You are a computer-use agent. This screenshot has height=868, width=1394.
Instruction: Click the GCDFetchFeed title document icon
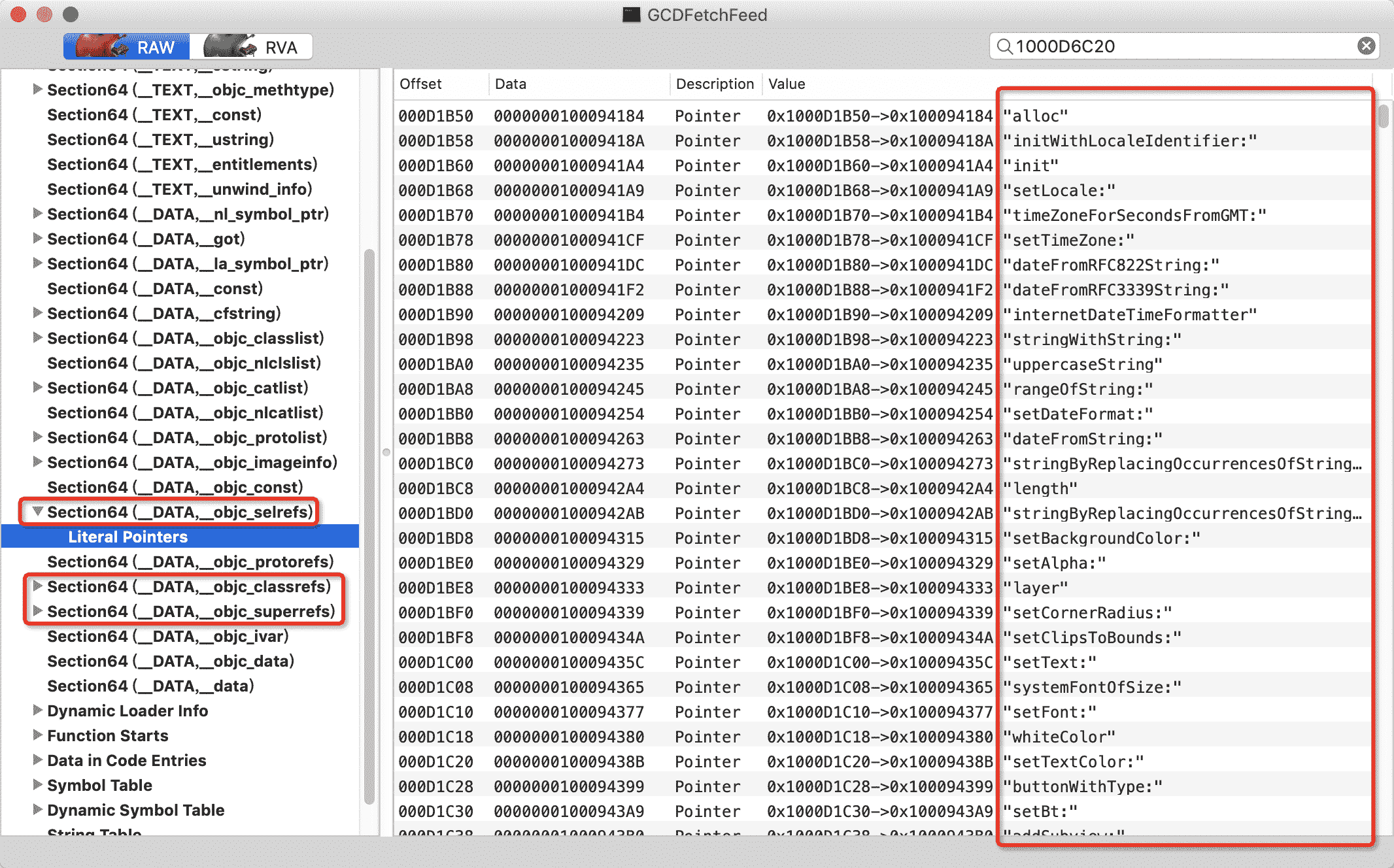click(631, 14)
